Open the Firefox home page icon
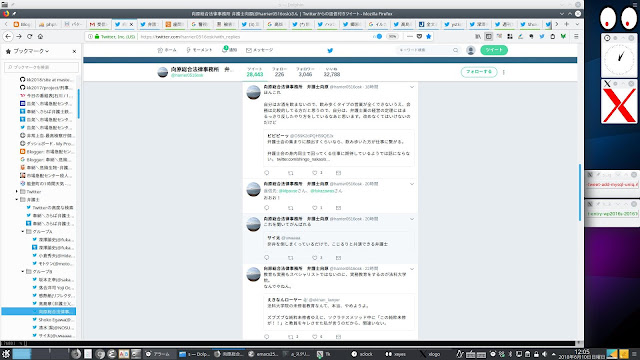 (x=40, y=36)
